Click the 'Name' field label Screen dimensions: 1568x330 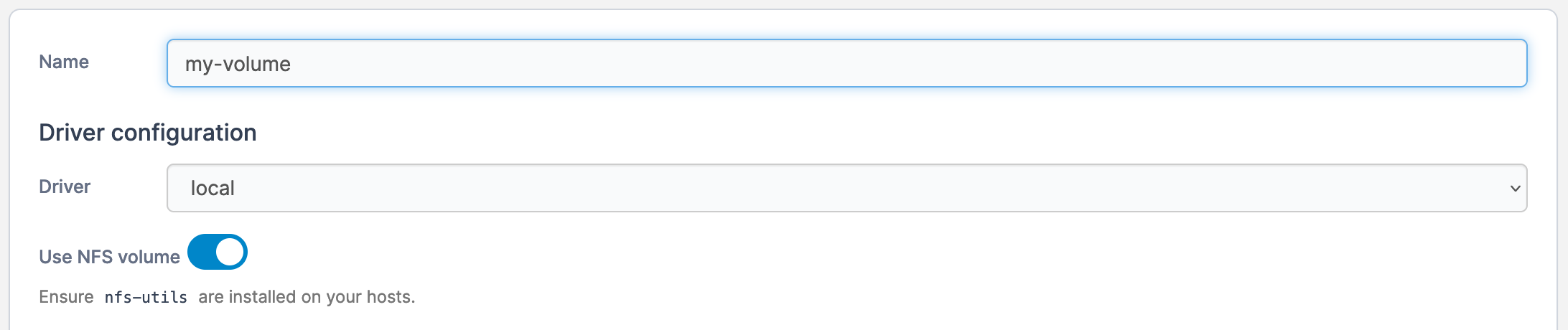64,62
